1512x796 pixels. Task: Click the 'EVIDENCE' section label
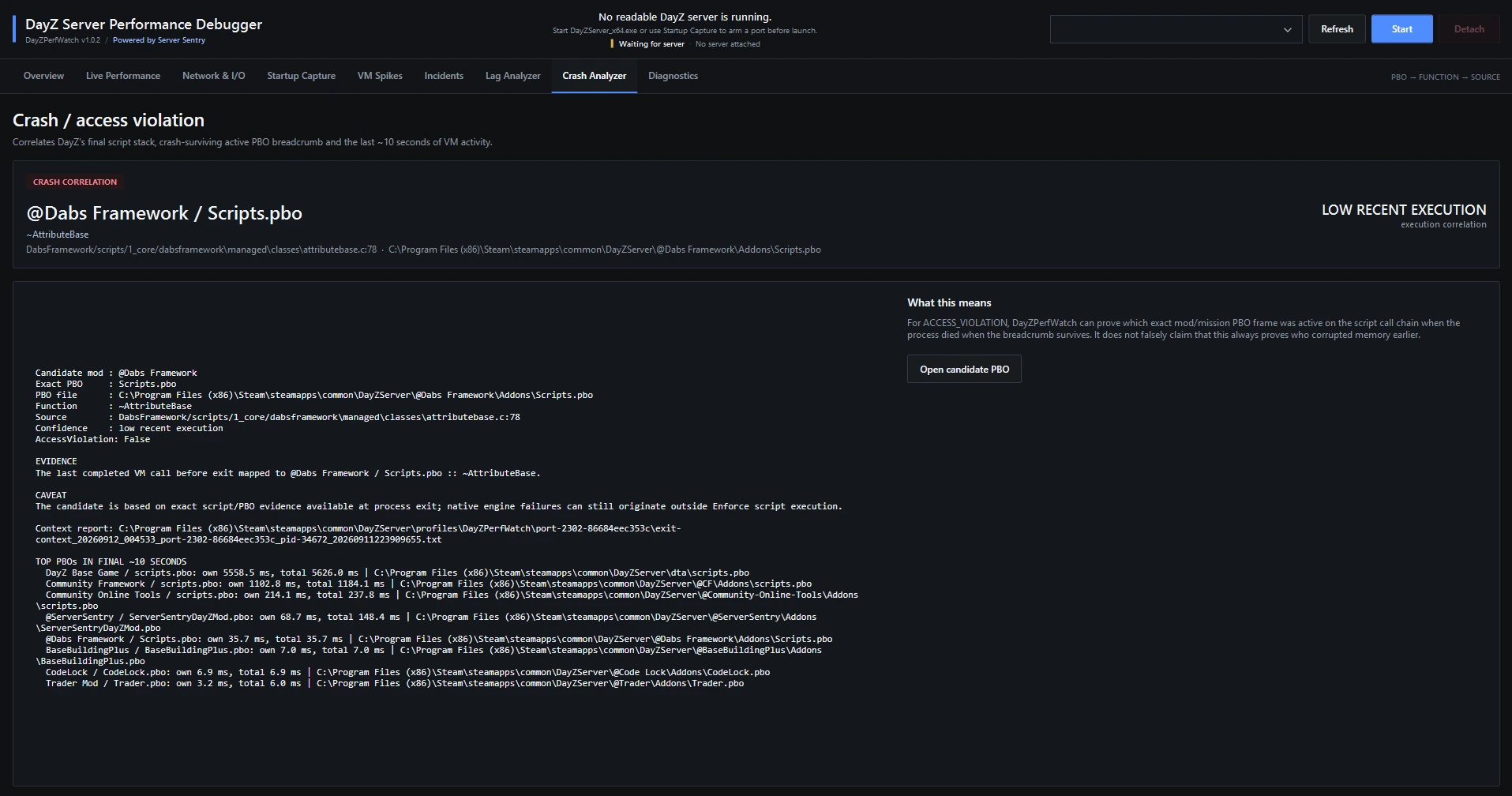[x=56, y=462]
